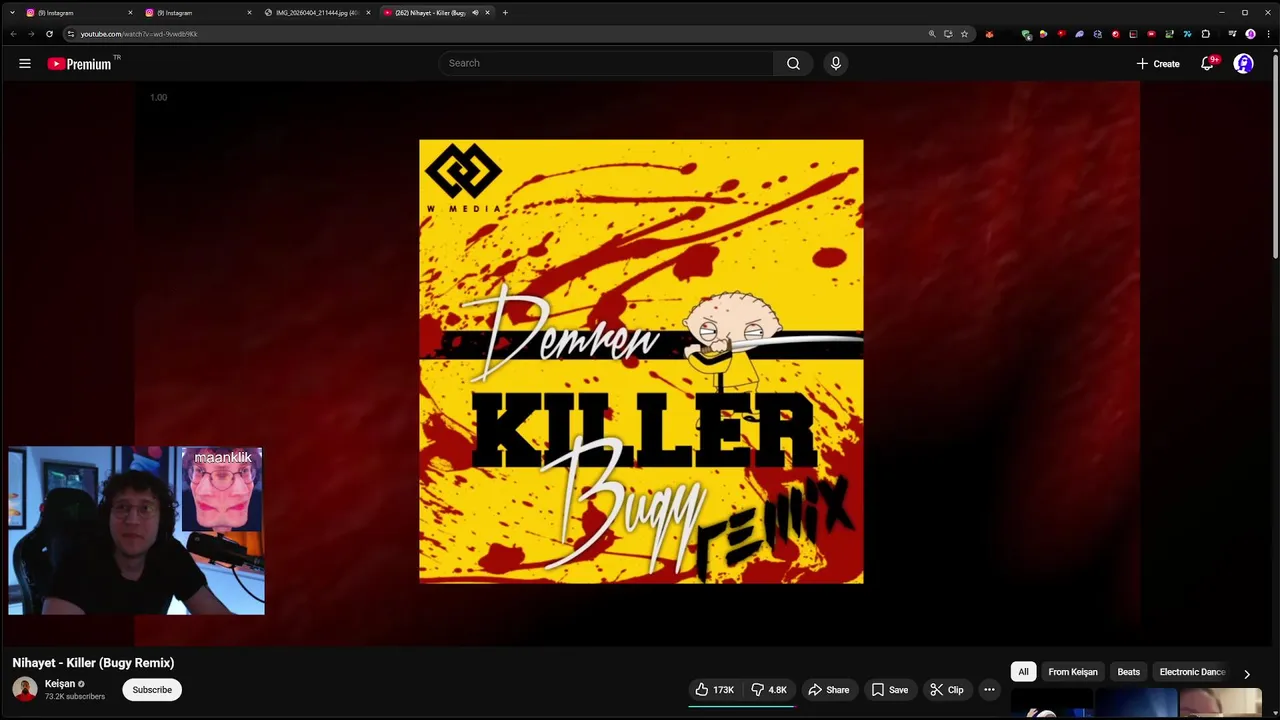This screenshot has width=1280, height=720.
Task: Open the zoom magnifier in address bar
Action: 932,34
